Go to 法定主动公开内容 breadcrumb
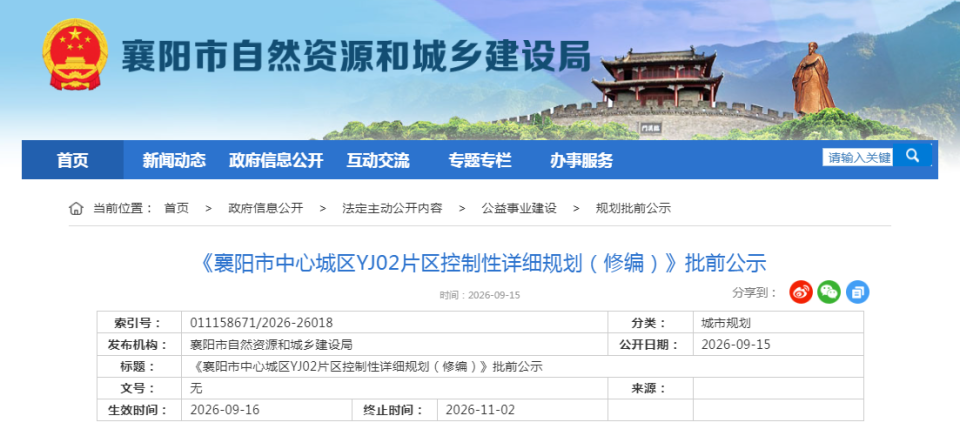960x436 pixels. point(392,209)
